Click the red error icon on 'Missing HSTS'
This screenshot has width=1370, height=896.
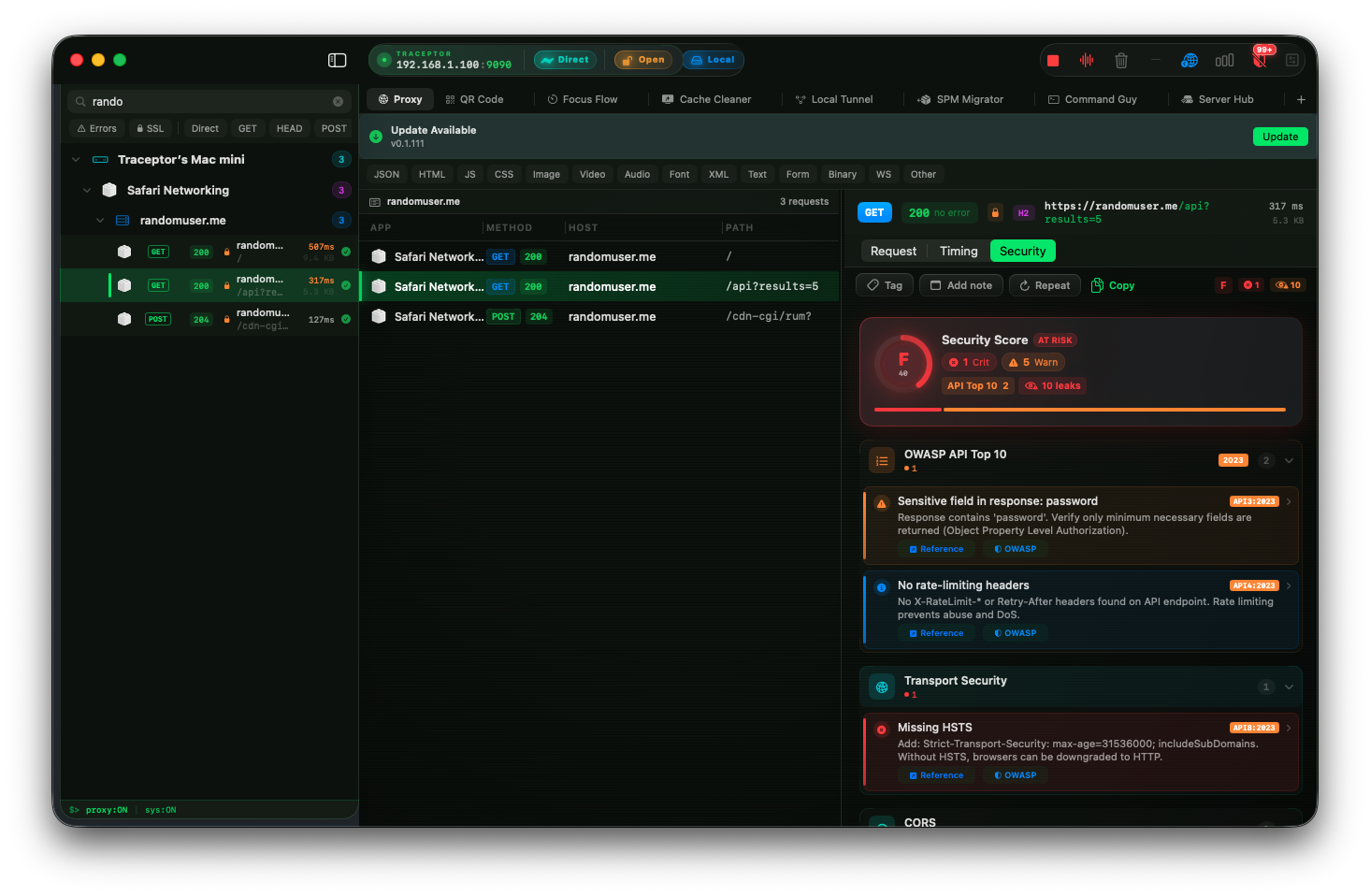pyautogui.click(x=881, y=730)
